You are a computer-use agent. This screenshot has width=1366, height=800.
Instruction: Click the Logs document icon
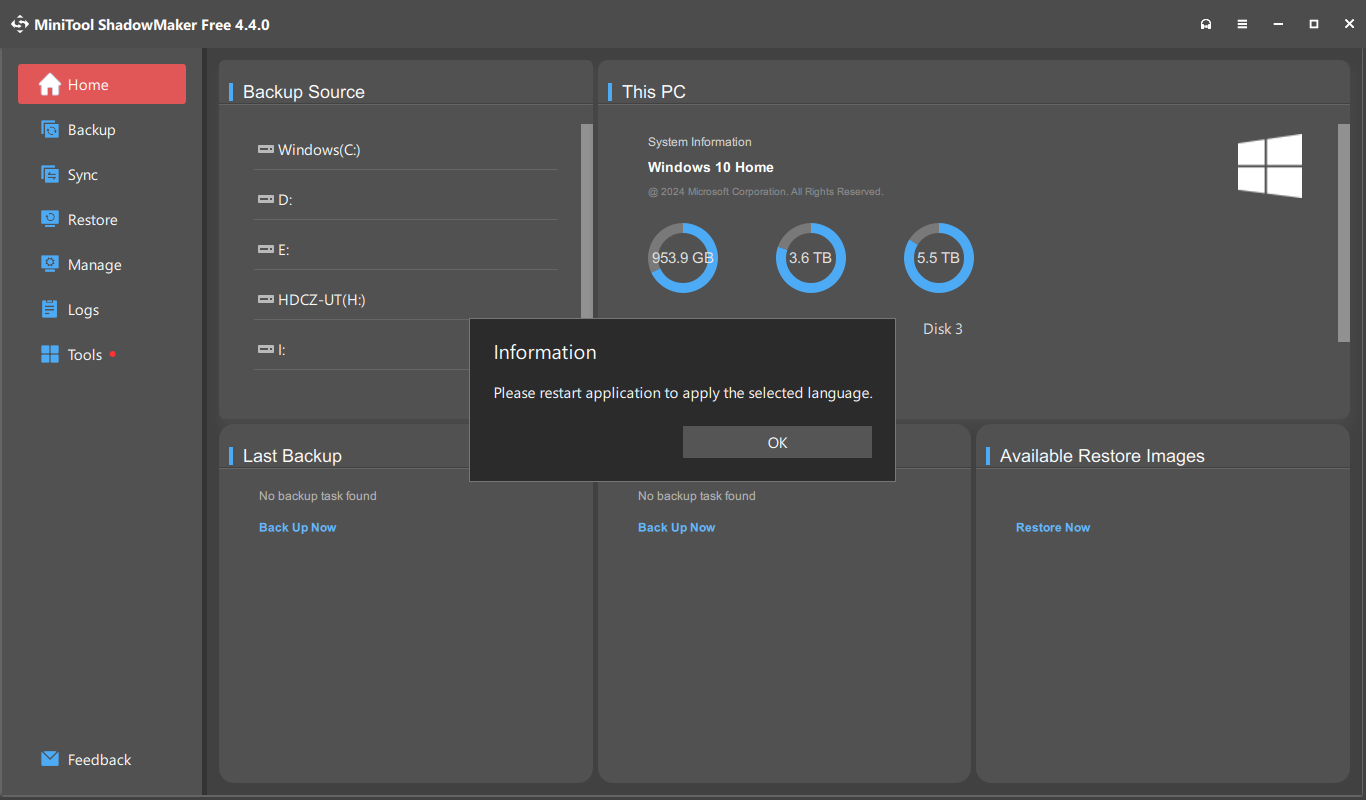click(50, 309)
